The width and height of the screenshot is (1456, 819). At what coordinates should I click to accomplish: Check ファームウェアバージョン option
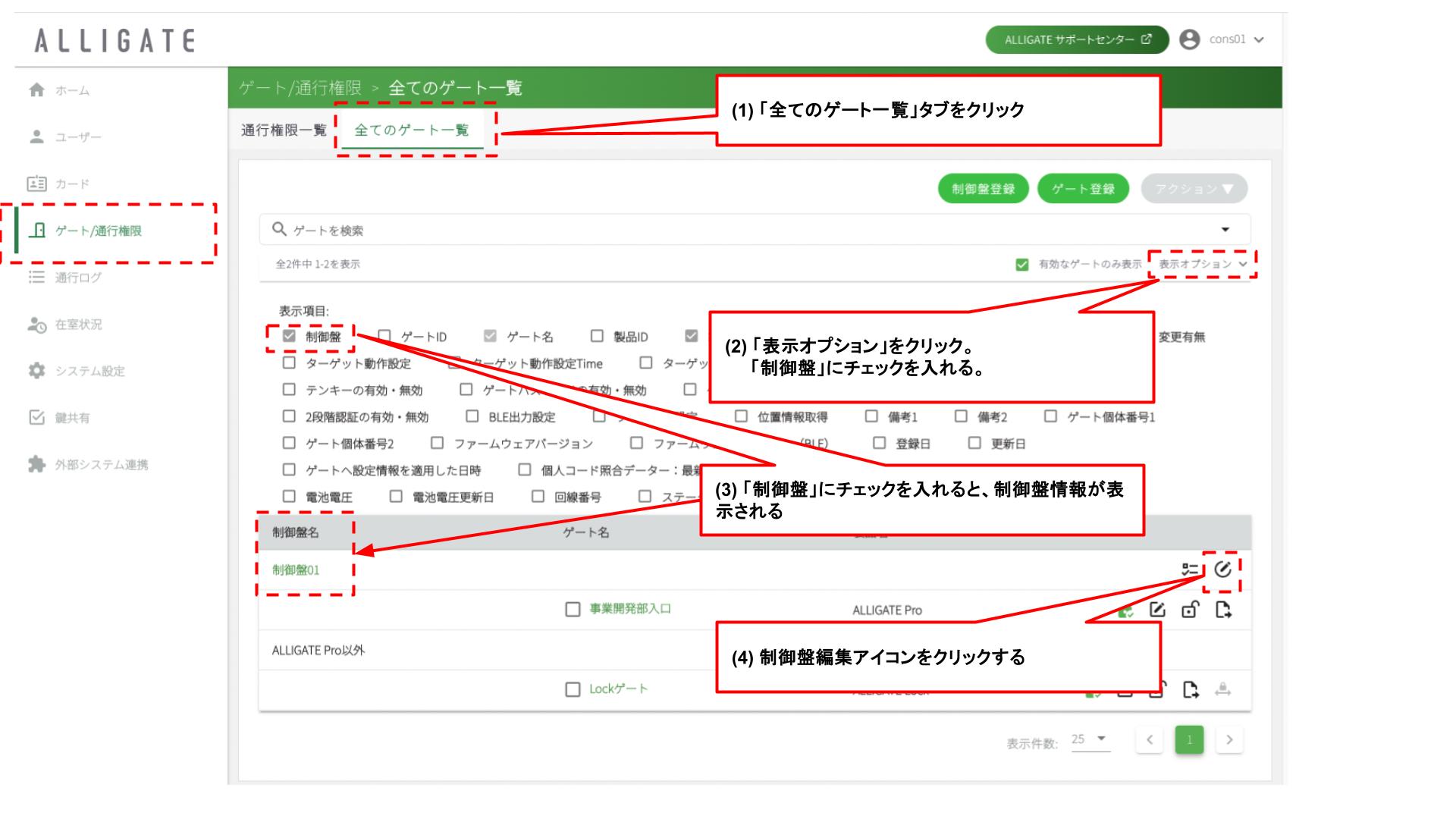(x=438, y=443)
